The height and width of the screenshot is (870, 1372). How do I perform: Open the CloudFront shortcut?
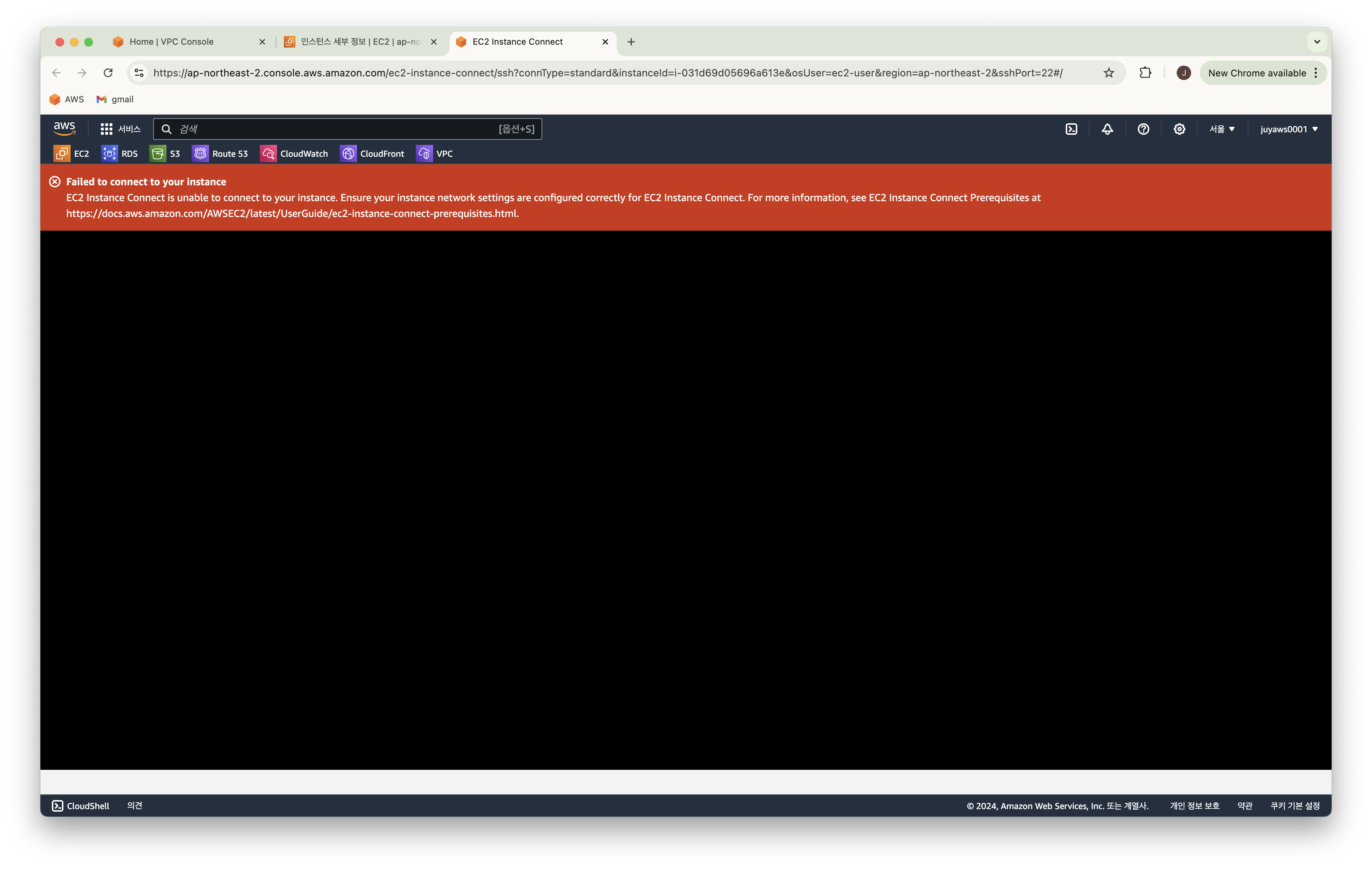coord(372,154)
